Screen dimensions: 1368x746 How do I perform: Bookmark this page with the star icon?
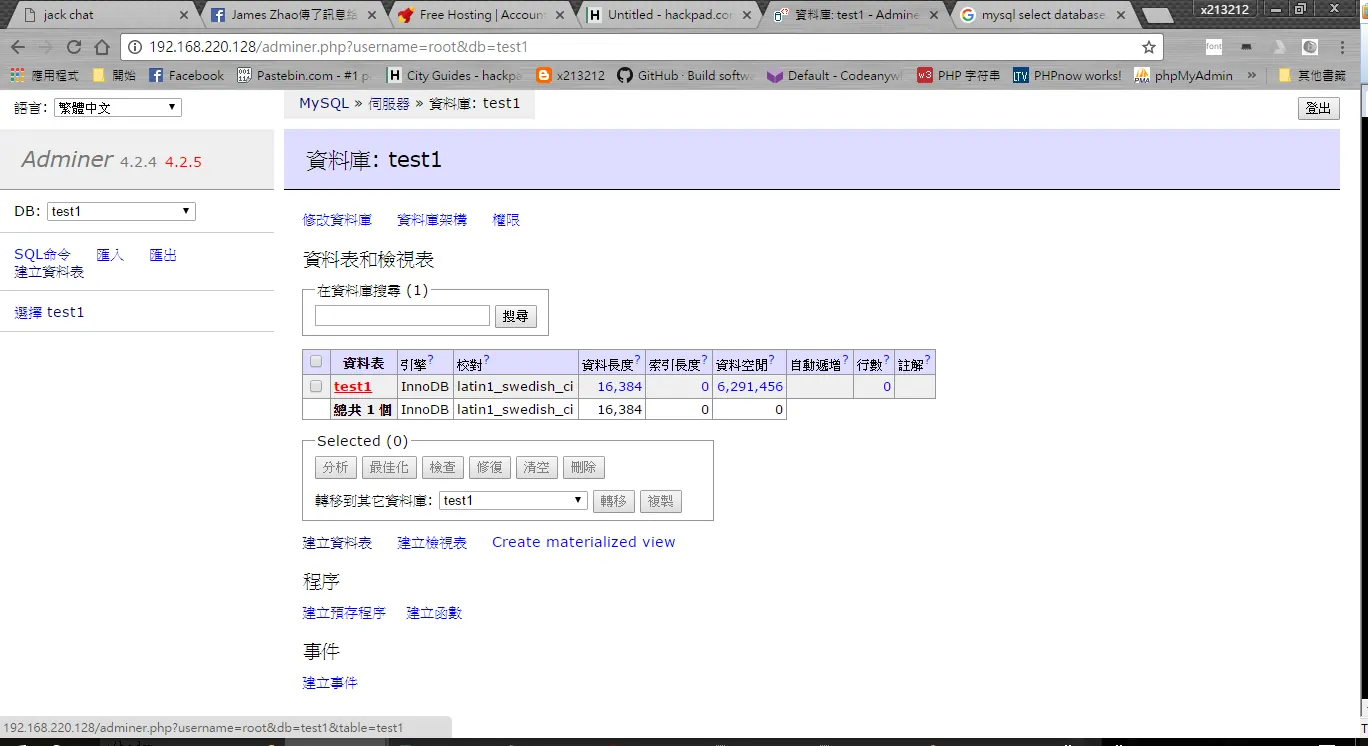[1149, 47]
